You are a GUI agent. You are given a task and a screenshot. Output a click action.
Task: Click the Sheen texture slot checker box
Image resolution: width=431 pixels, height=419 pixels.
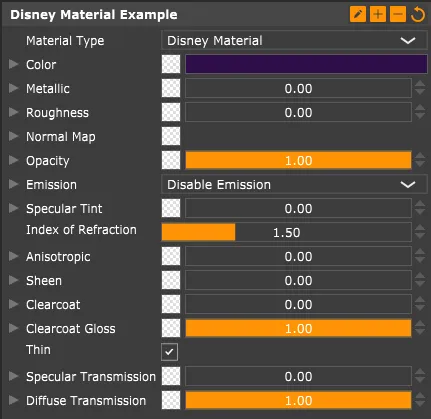point(171,280)
